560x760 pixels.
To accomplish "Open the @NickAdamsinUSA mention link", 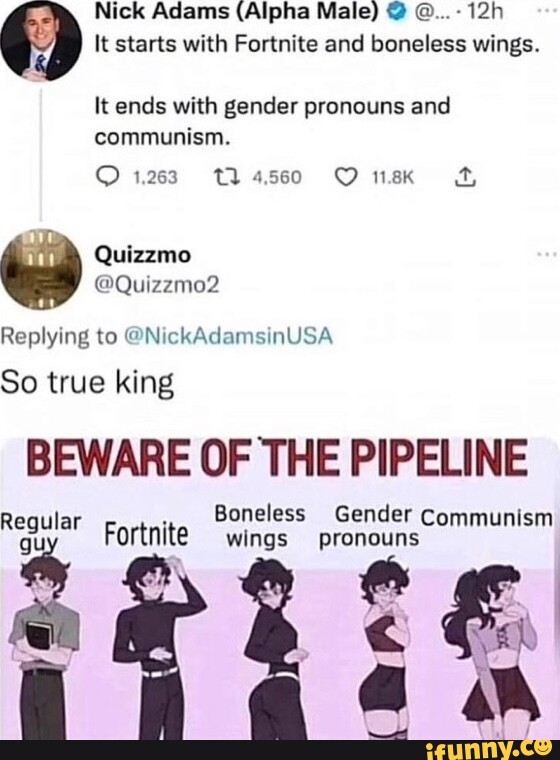I will tap(228, 336).
